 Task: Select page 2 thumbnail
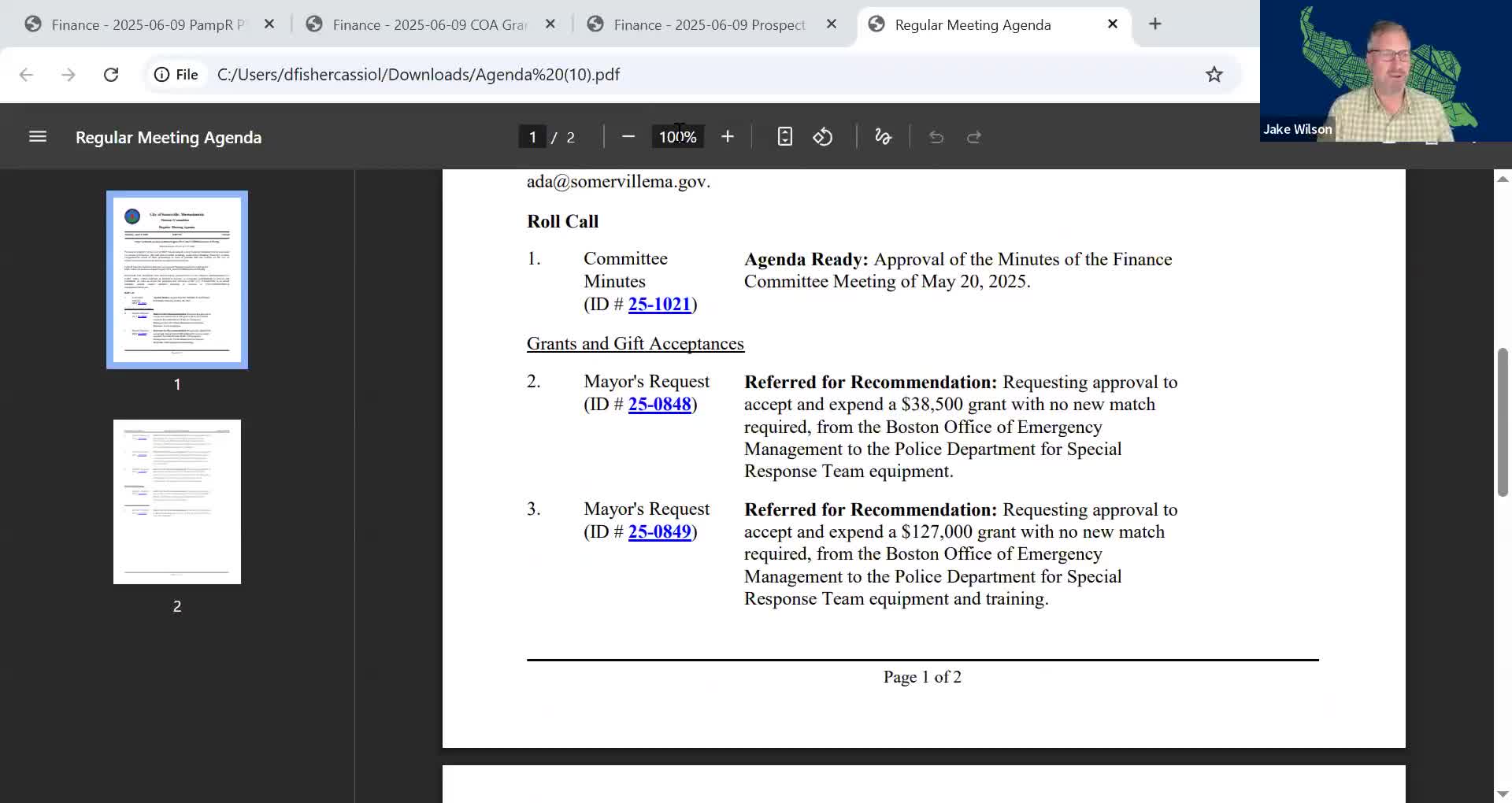(x=177, y=502)
